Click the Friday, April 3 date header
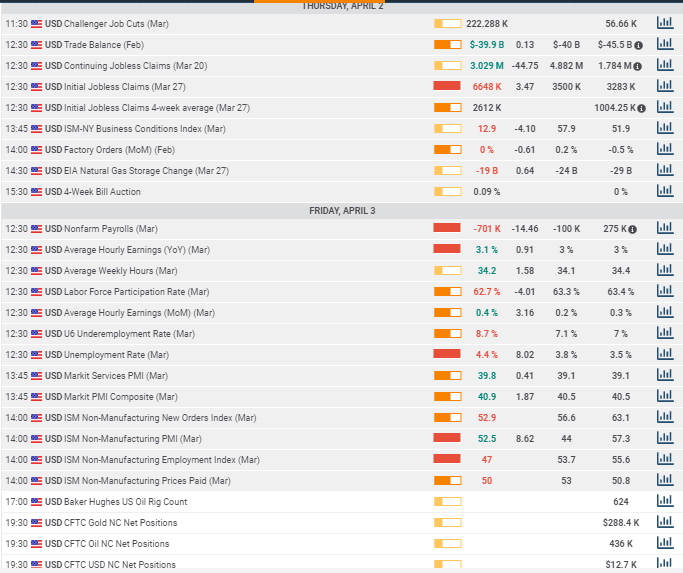683x573 pixels. click(x=341, y=210)
